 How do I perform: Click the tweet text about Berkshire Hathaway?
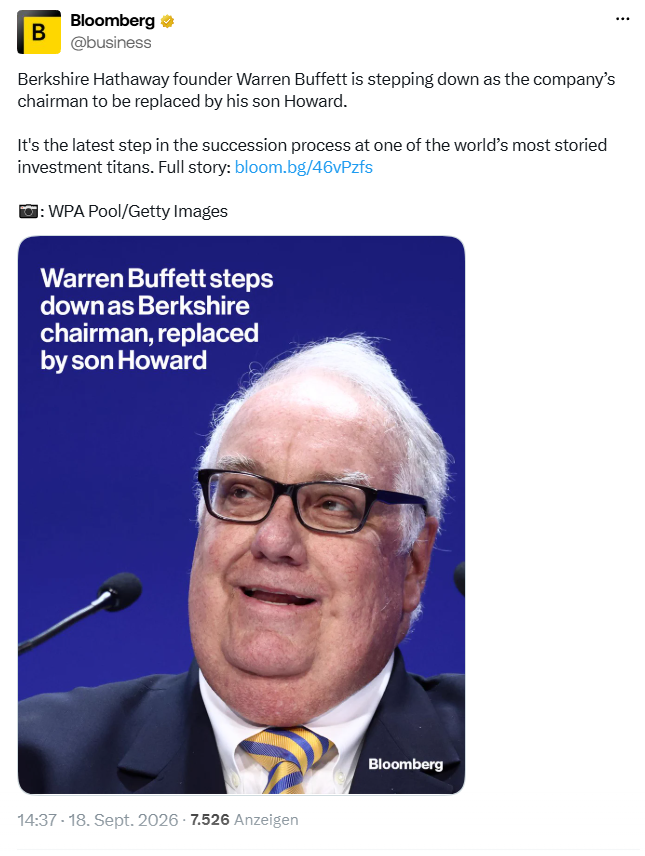[316, 90]
